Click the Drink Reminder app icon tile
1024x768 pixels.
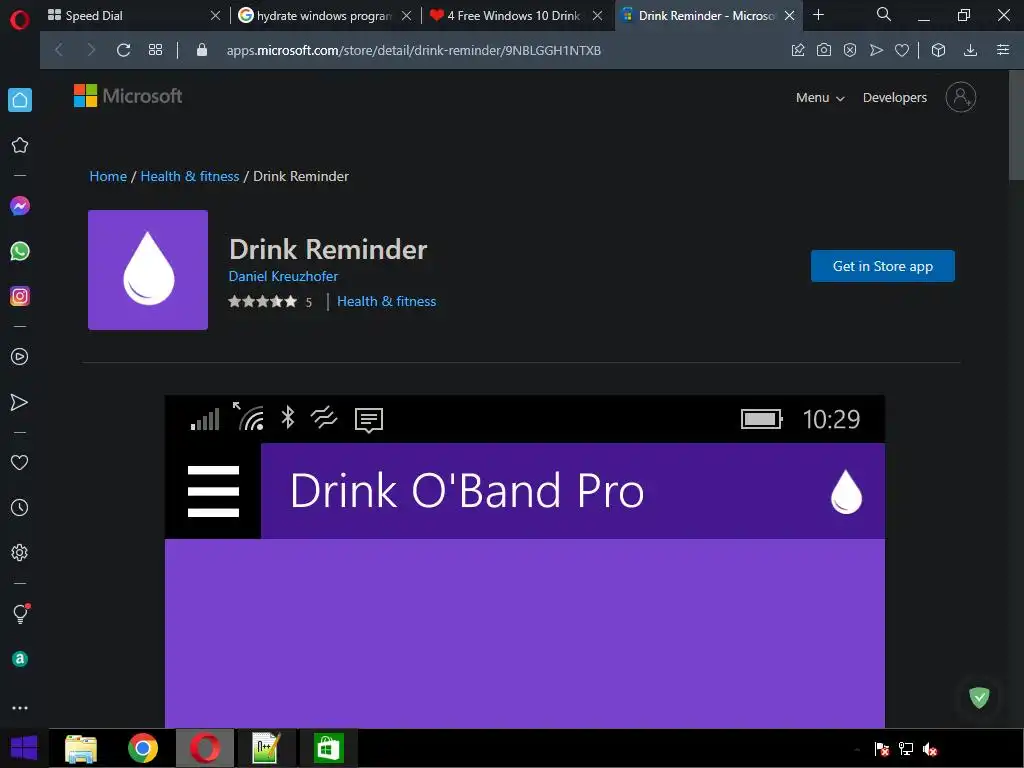148,270
